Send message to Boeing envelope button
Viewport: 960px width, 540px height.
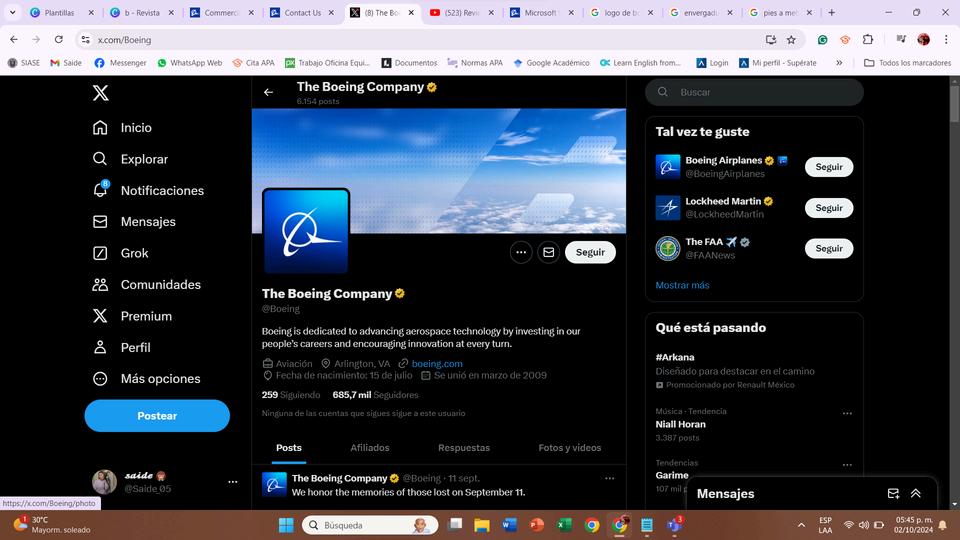coord(549,252)
